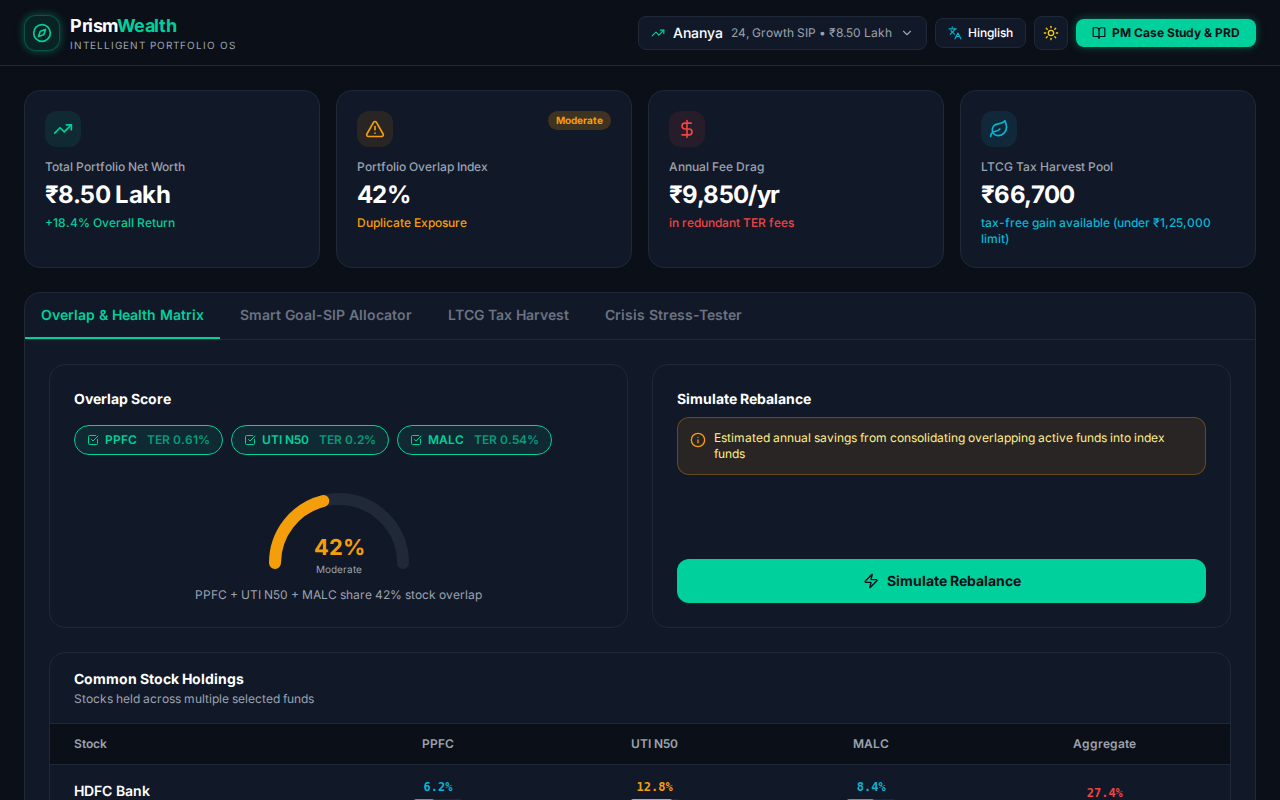Viewport: 1280px width, 800px height.
Task: Click the warning triangle icon on the Overlap Index card
Action: click(375, 129)
